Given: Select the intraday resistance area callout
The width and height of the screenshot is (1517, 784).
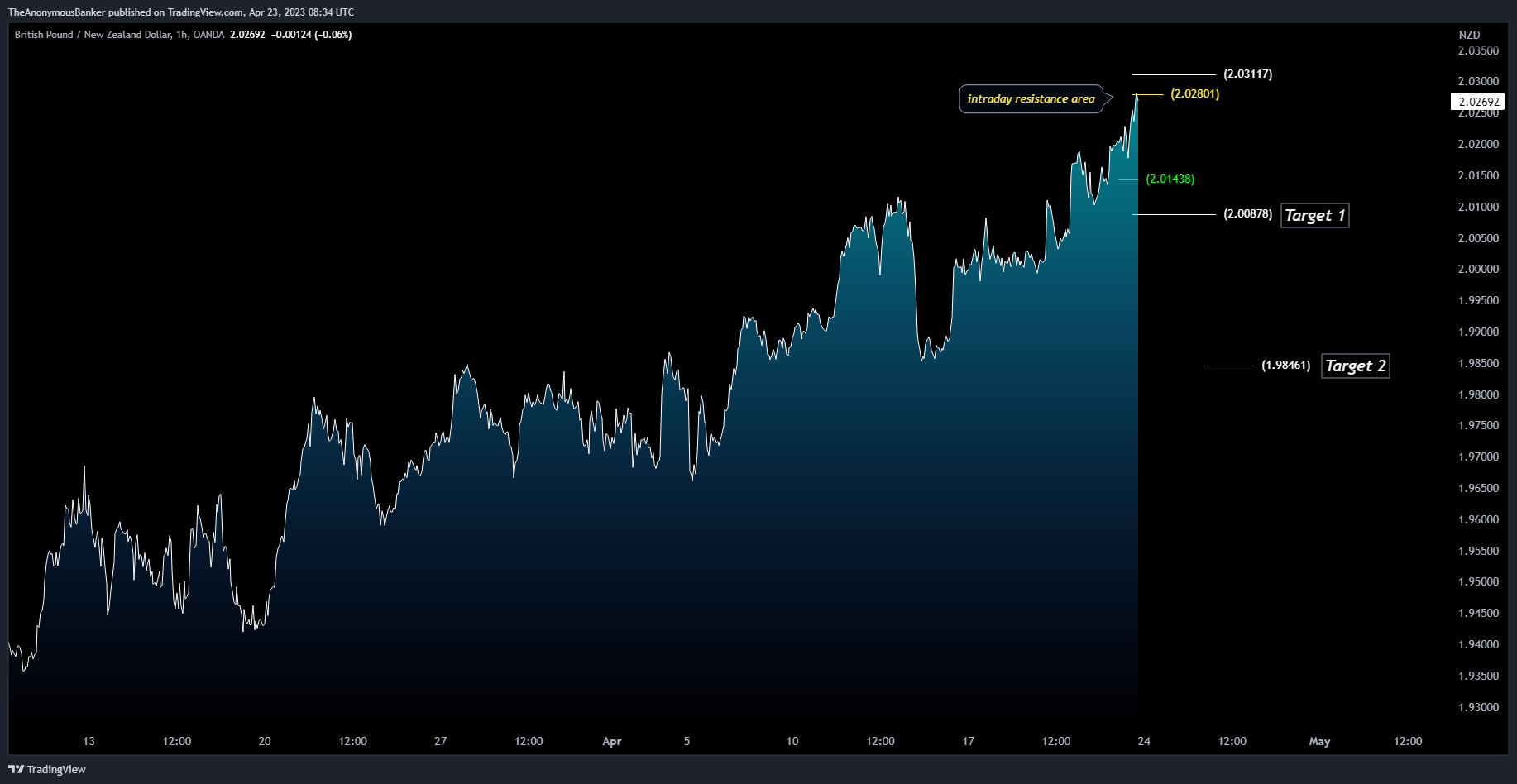Looking at the screenshot, I should pos(1031,98).
